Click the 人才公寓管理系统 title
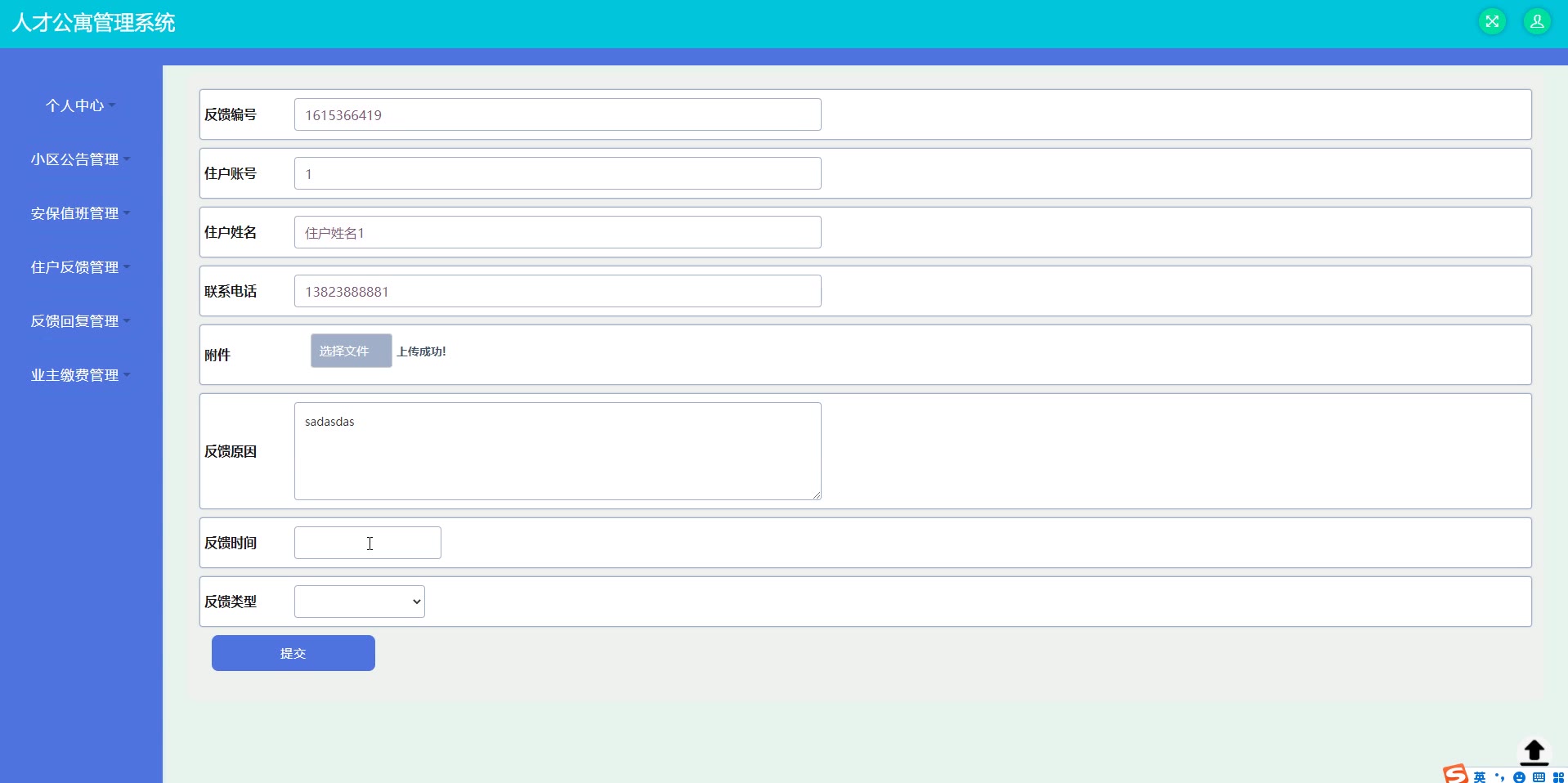The width and height of the screenshot is (1568, 783). point(93,23)
